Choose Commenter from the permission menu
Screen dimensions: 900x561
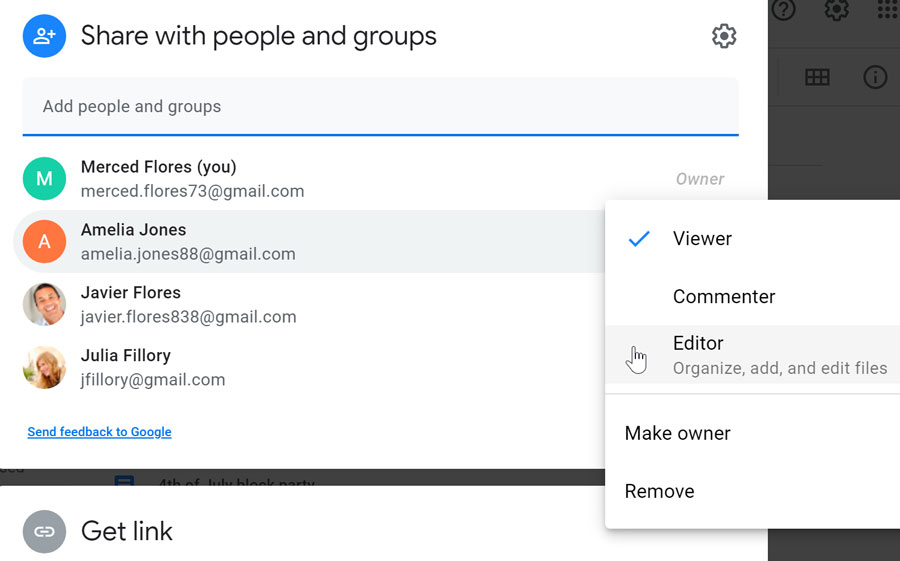tap(724, 297)
